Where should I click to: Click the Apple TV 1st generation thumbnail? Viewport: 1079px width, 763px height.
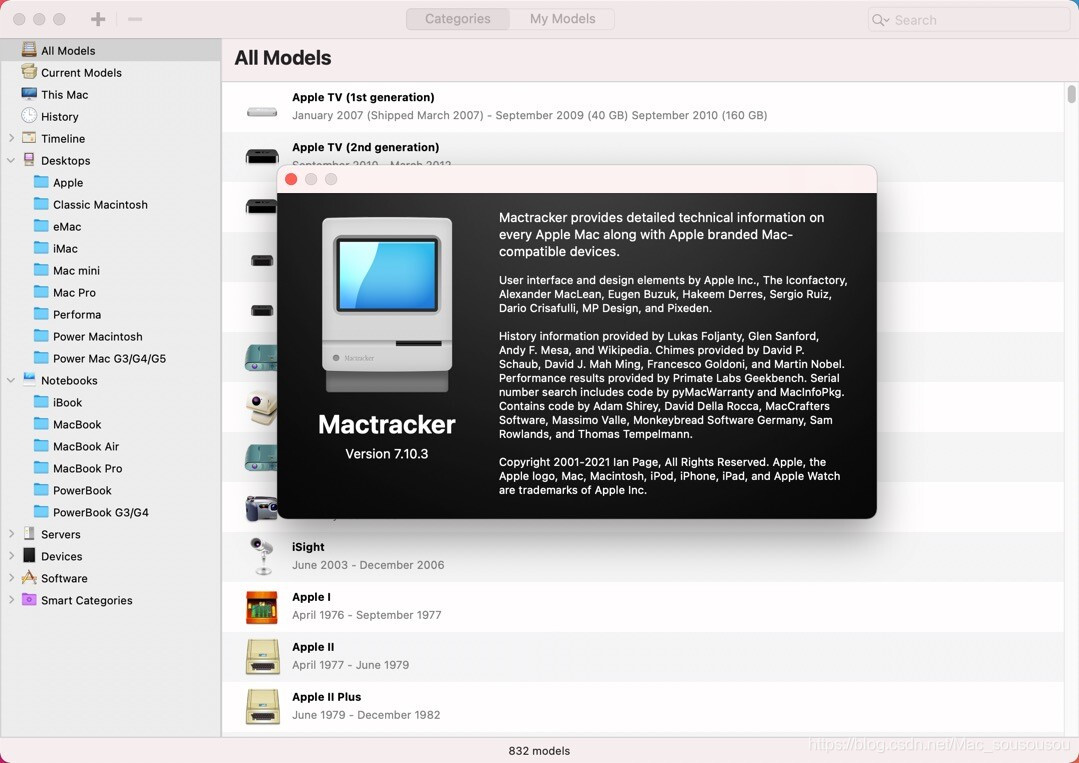tap(262, 111)
